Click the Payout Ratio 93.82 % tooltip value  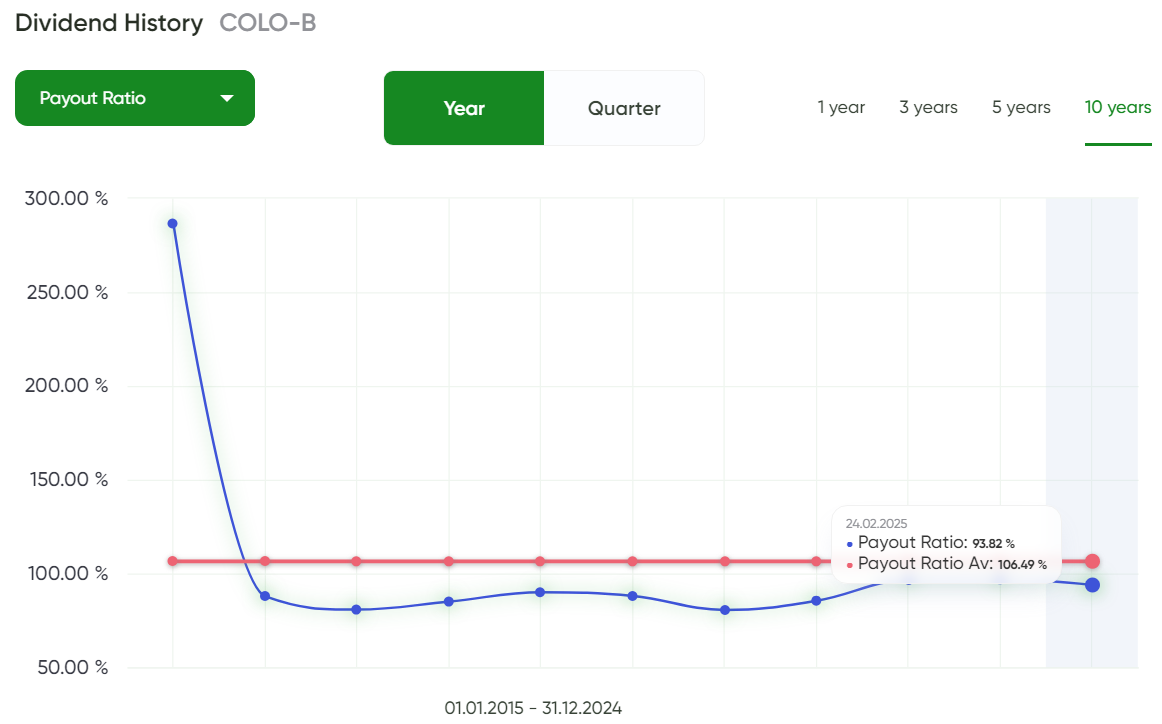[x=993, y=544]
